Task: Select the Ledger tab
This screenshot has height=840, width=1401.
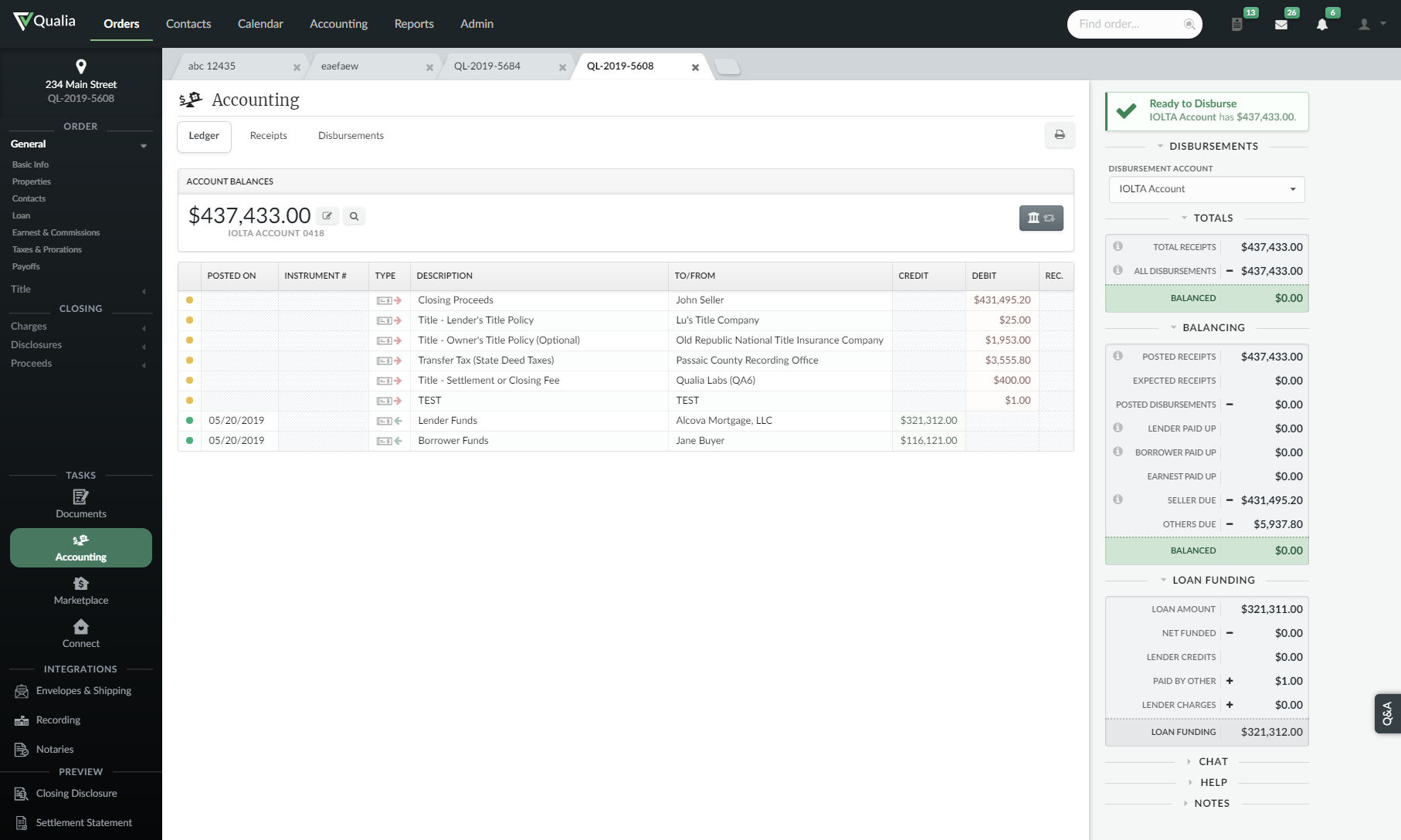Action: coord(204,137)
